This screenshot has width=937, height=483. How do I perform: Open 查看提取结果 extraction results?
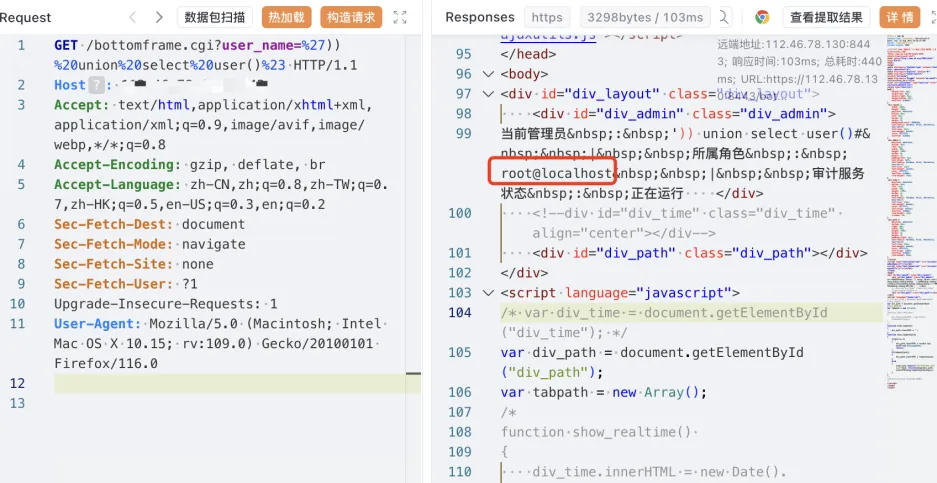coord(826,17)
